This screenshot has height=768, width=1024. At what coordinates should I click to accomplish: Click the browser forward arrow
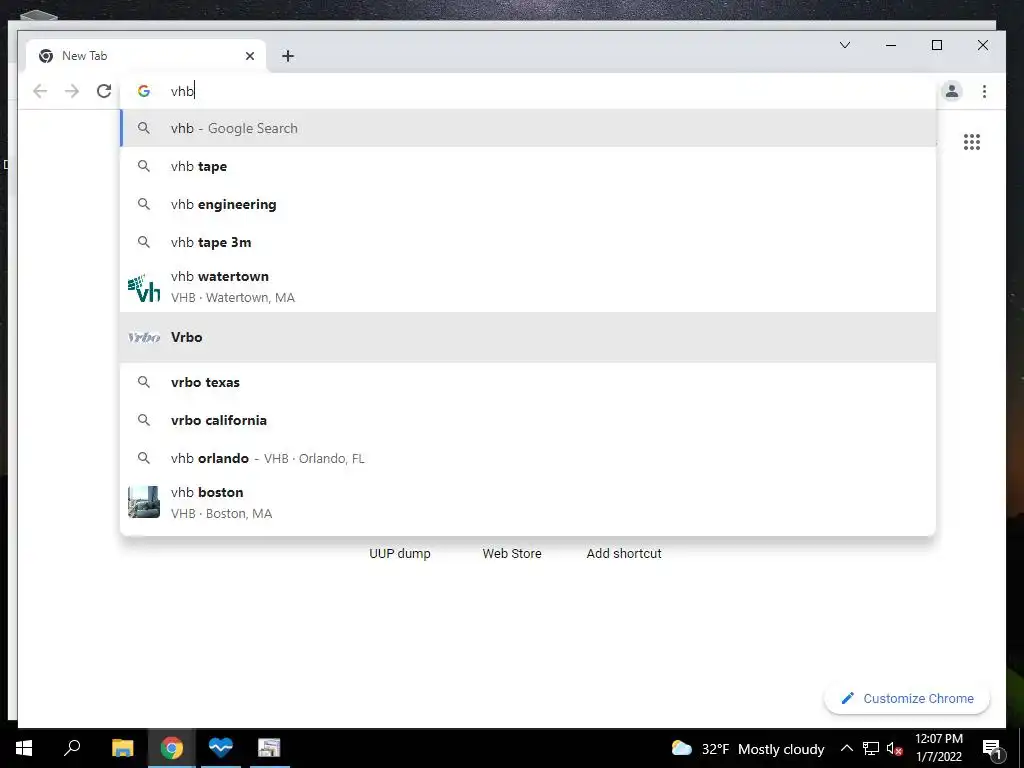72,91
